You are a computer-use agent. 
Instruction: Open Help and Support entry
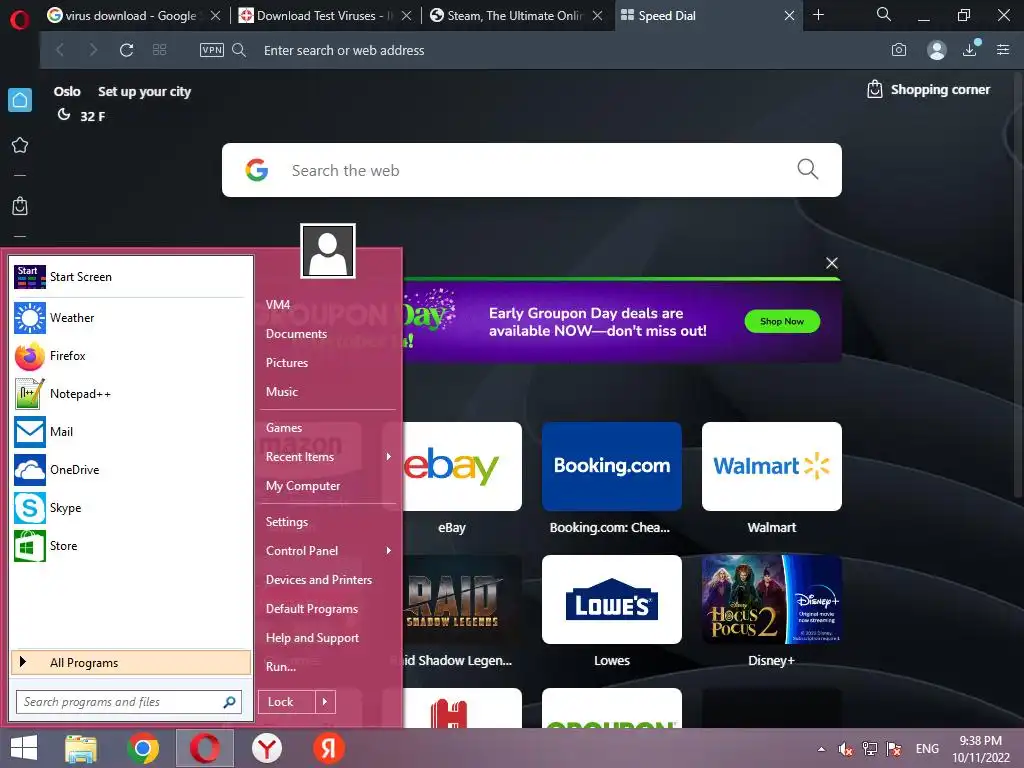(312, 637)
